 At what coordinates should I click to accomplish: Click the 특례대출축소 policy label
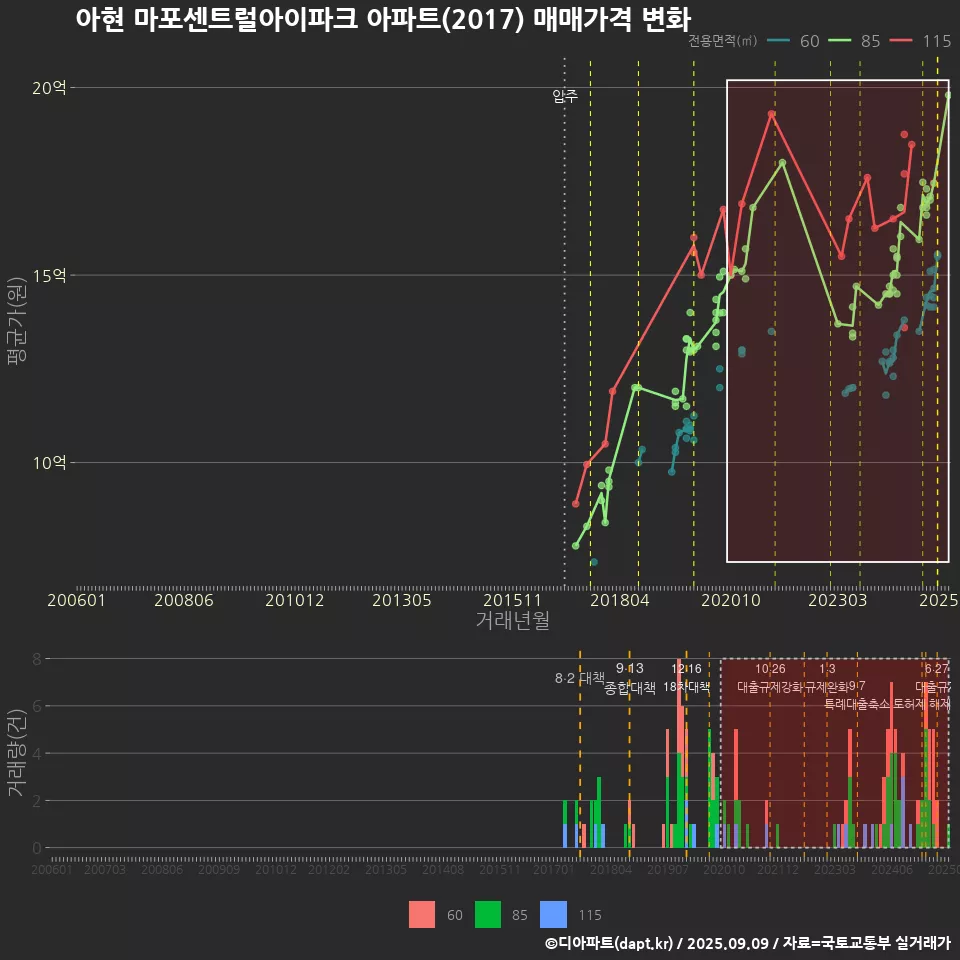click(x=857, y=704)
